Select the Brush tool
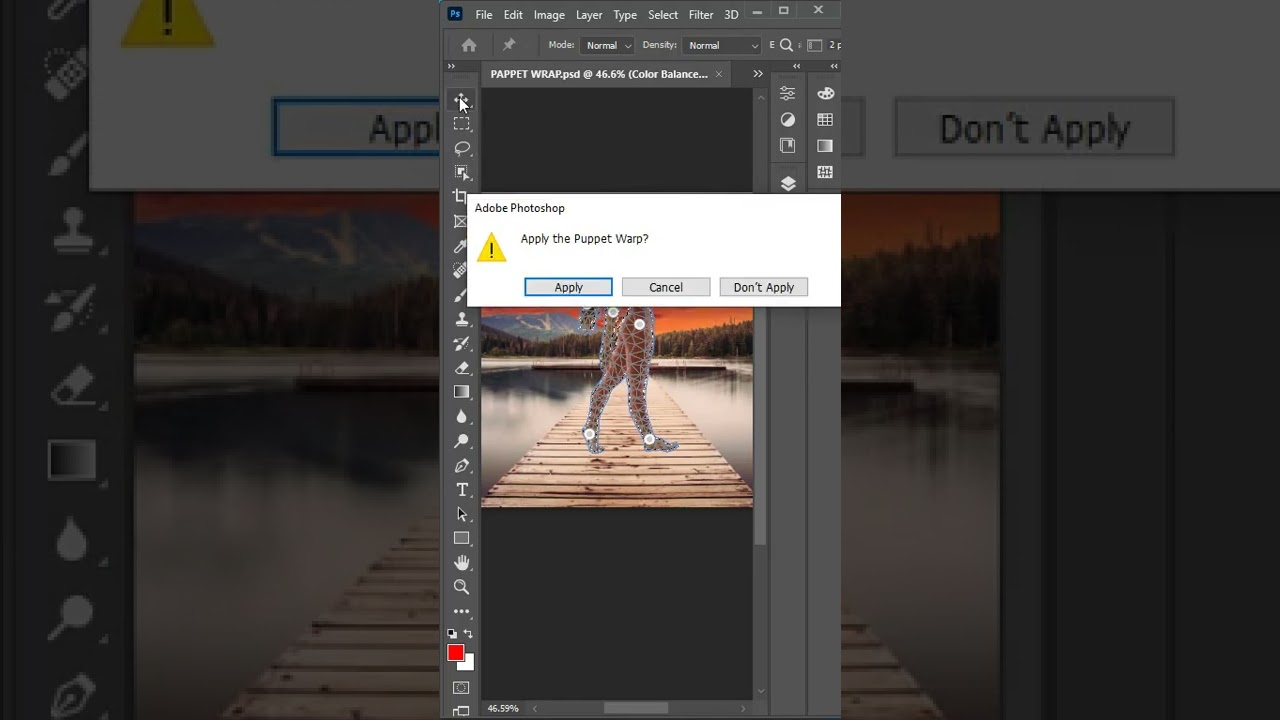Viewport: 1280px width, 720px height. [461, 295]
